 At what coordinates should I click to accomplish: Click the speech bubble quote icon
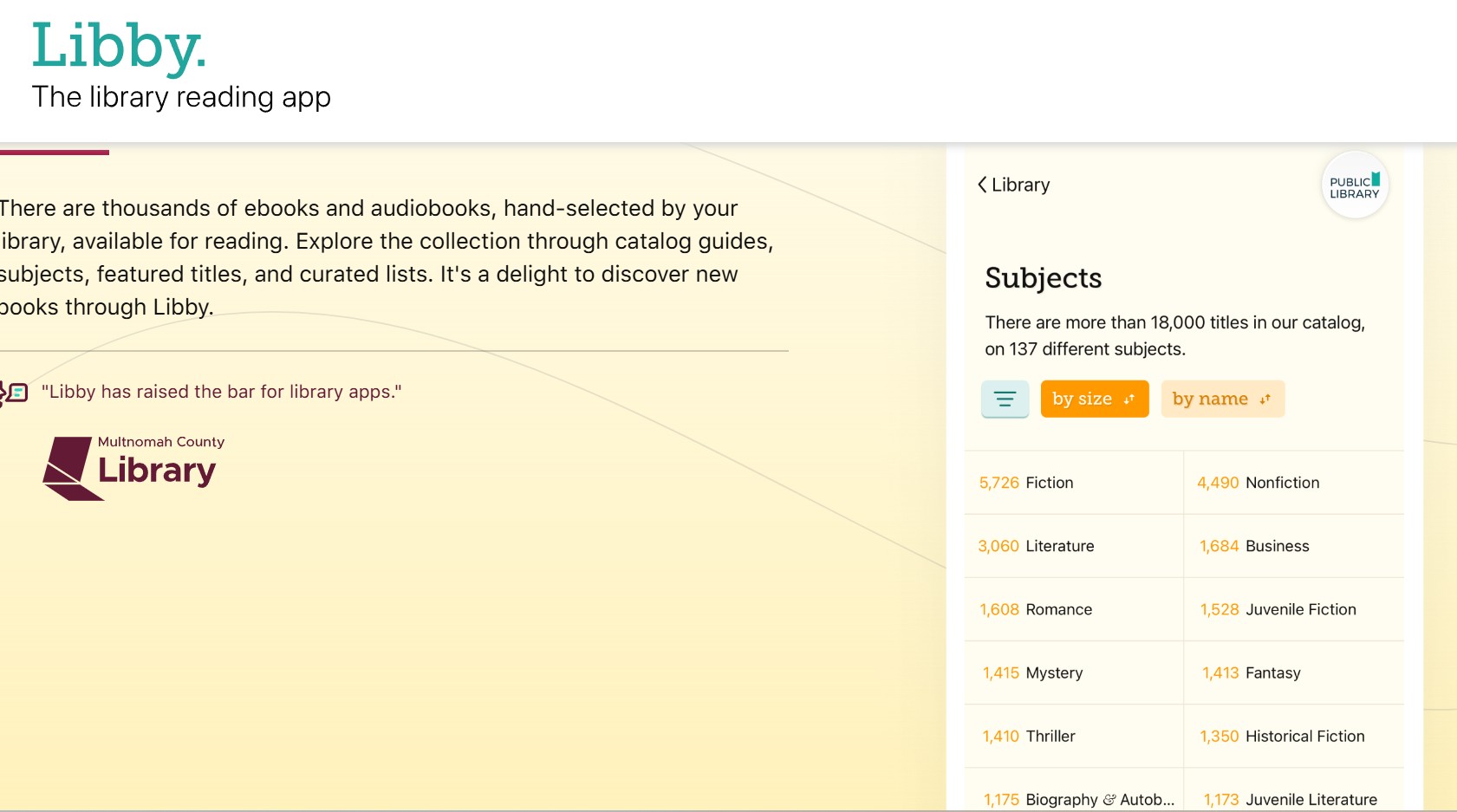[12, 392]
